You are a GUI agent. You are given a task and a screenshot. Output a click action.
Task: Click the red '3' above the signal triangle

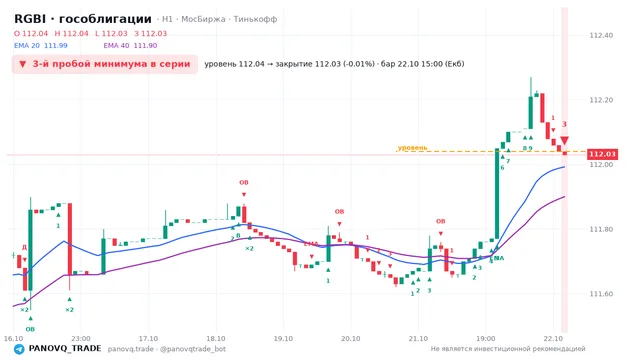[564, 124]
